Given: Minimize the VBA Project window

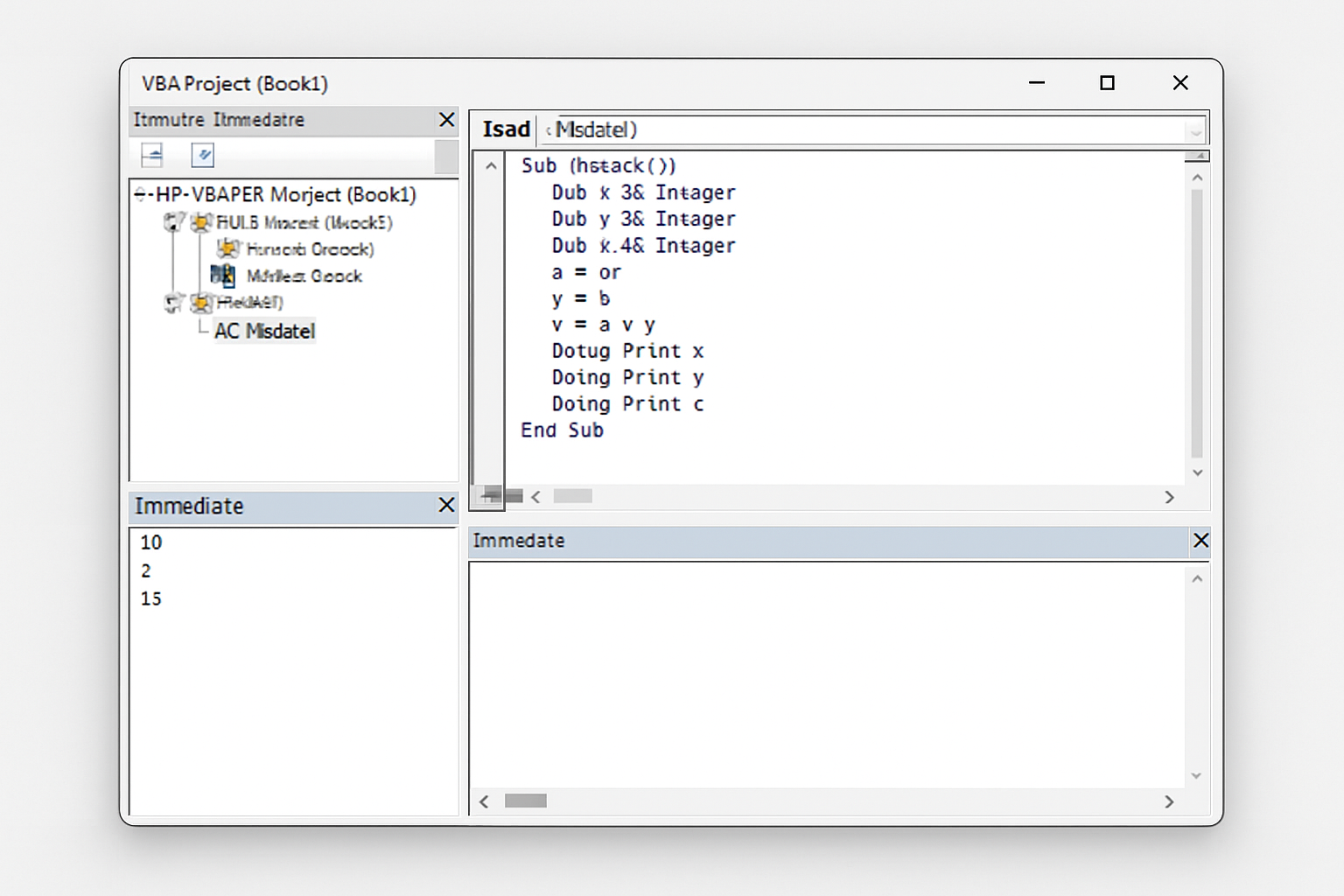Looking at the screenshot, I should (x=1037, y=82).
